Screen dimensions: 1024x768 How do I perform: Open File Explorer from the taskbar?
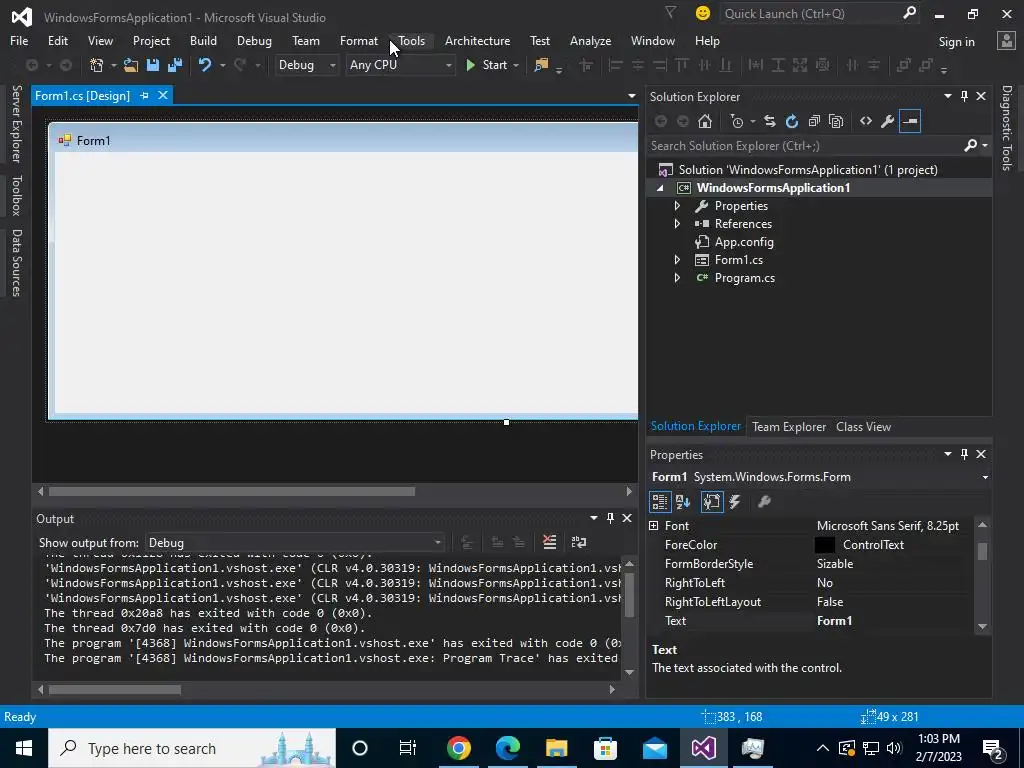tap(556, 748)
